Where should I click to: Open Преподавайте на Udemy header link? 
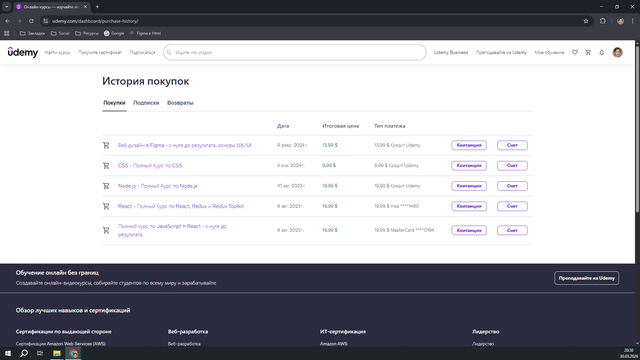coord(501,52)
